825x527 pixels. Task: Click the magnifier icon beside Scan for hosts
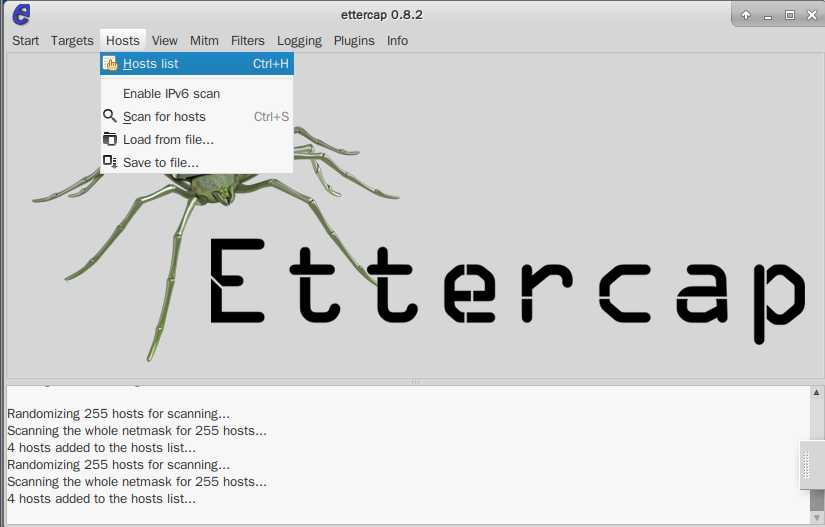click(x=109, y=116)
